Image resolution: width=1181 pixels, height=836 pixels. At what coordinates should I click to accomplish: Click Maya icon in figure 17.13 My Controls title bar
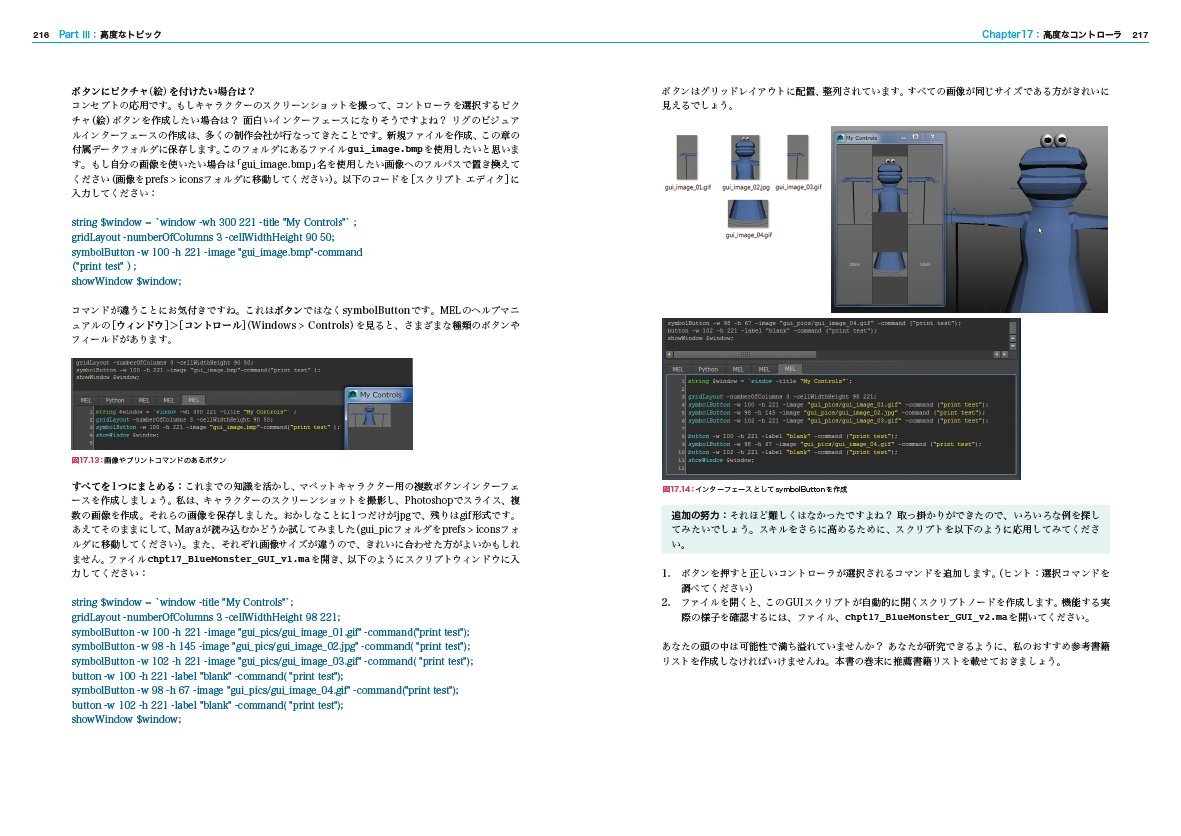tap(352, 395)
